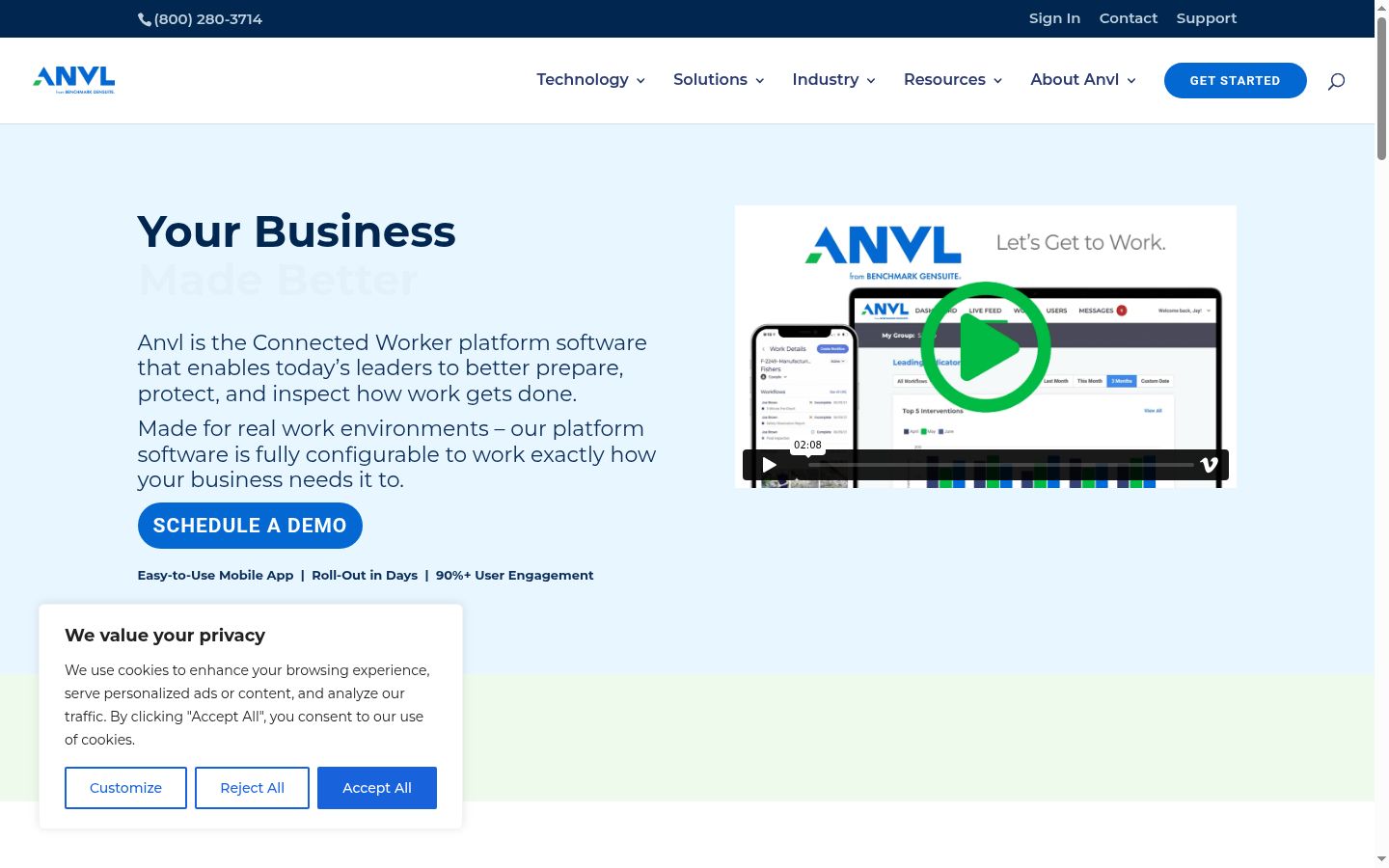Click the page vertical scrollbar thumb
This screenshot has width=1389, height=868.
[x=1381, y=89]
